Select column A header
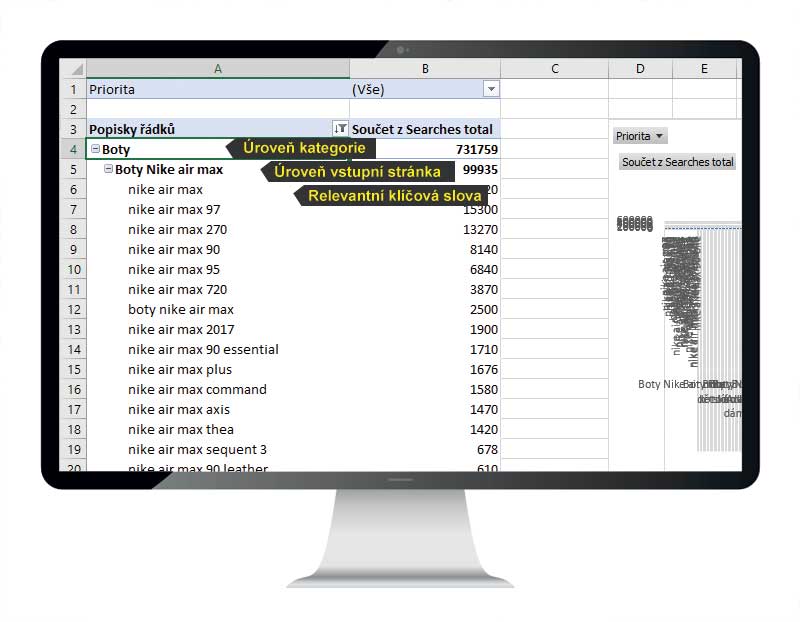This screenshot has height=622, width=800. [x=218, y=68]
